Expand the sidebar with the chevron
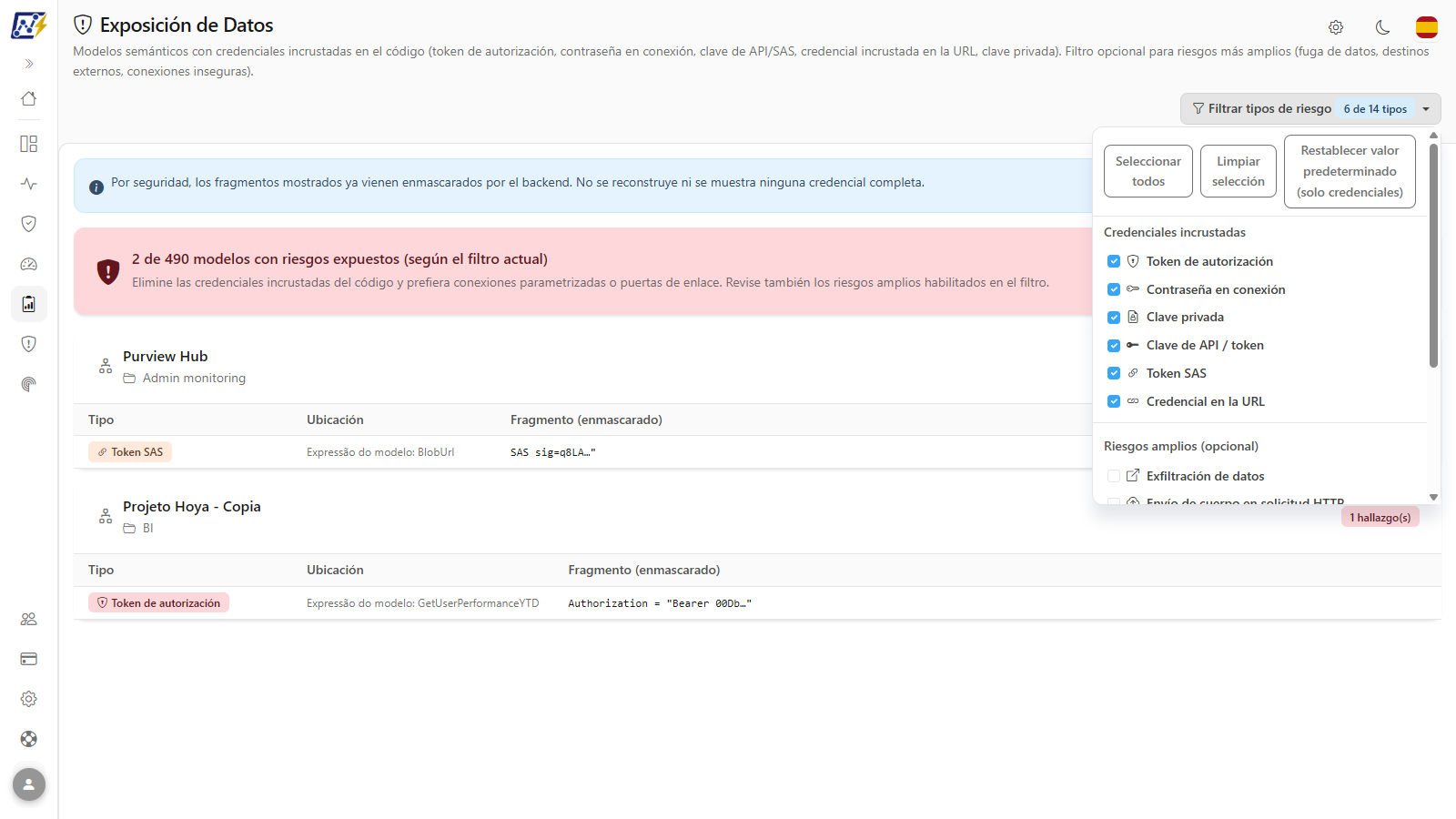 pos(29,64)
